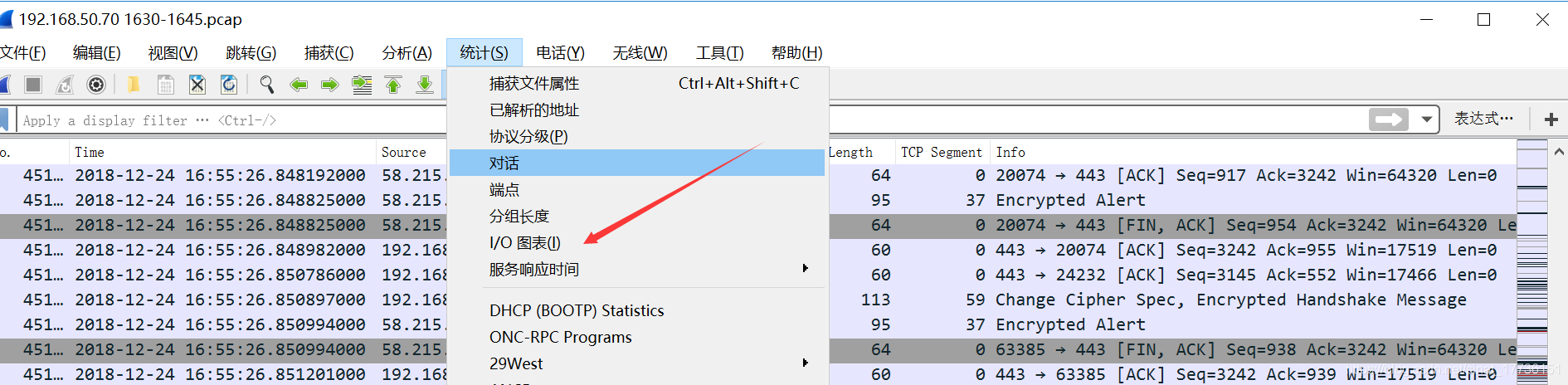
Task: Select packet row with Info Seq=917 Ack=3242
Action: pos(758,175)
